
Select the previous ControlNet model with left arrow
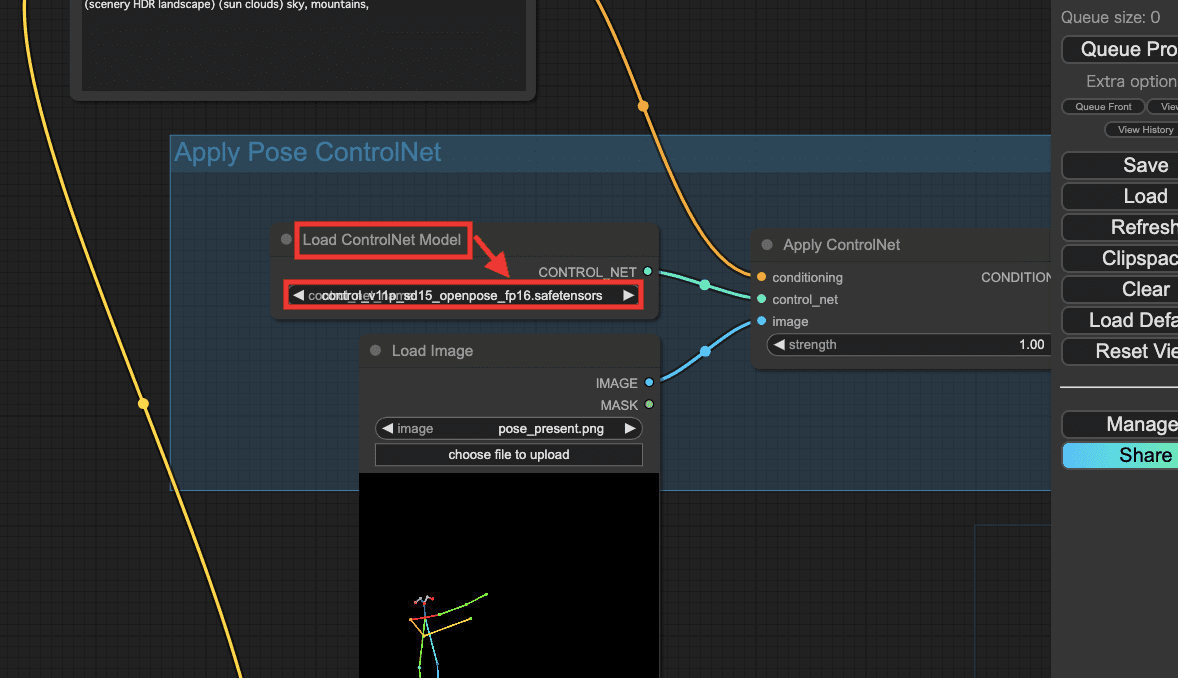click(x=298, y=295)
